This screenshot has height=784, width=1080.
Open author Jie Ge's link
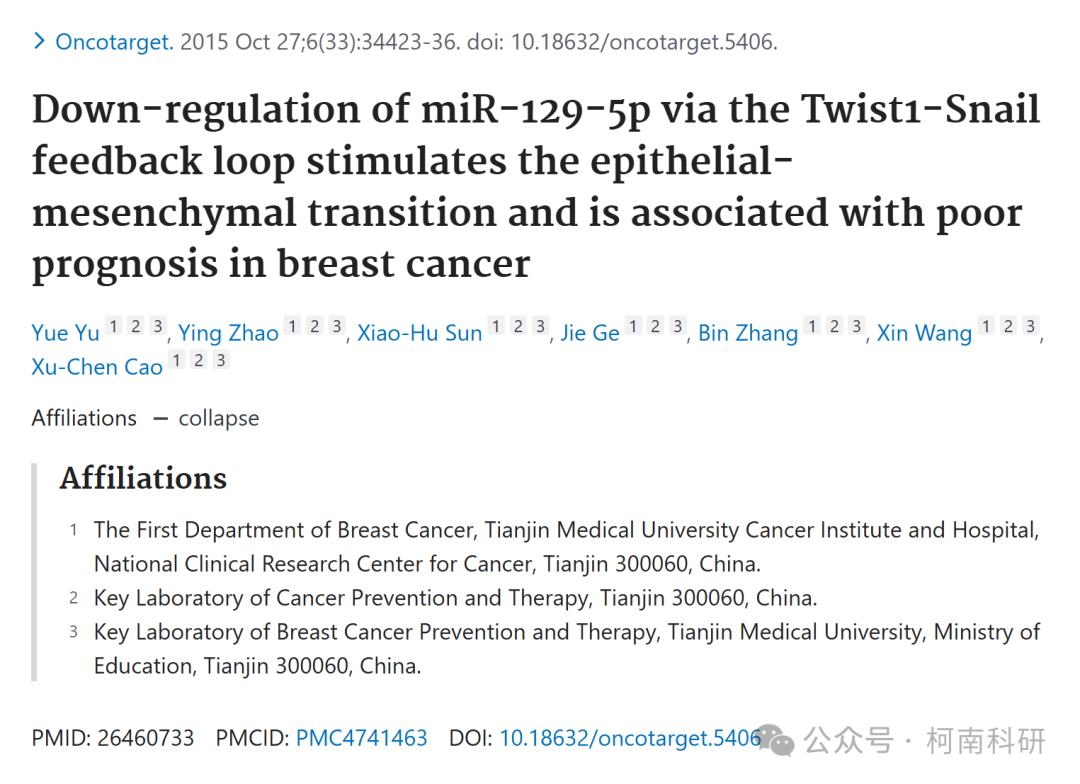pos(590,333)
